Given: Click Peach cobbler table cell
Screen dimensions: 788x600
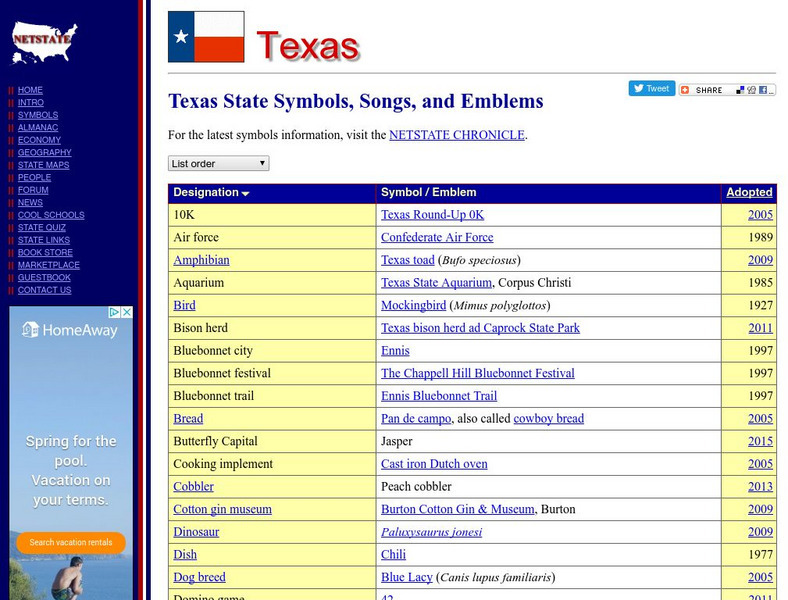Looking at the screenshot, I should tap(548, 486).
